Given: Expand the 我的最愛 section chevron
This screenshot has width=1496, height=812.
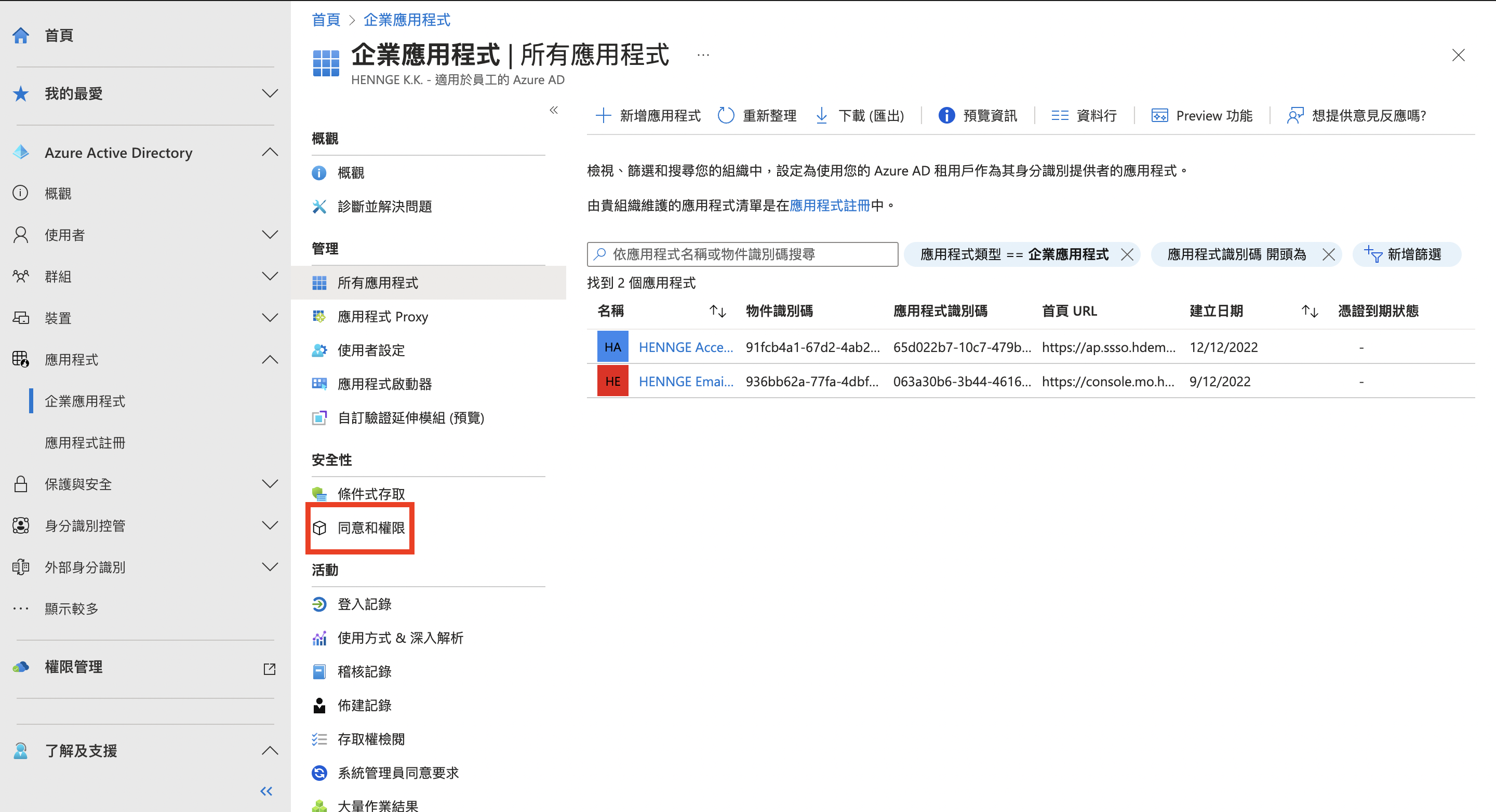Looking at the screenshot, I should pyautogui.click(x=270, y=93).
